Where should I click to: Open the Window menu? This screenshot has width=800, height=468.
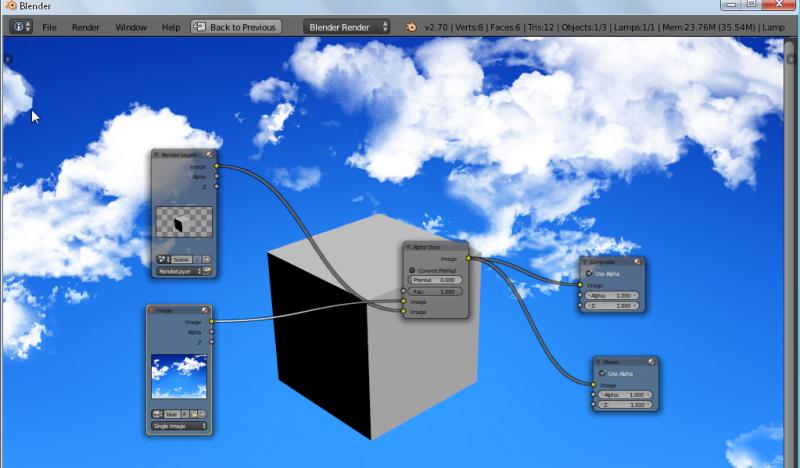coord(131,28)
